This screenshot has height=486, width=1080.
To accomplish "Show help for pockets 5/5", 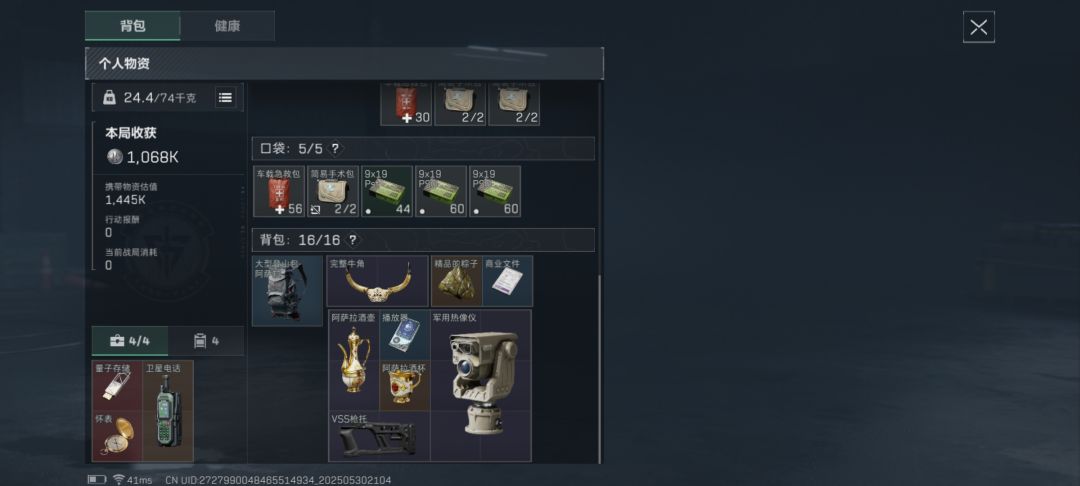I will tap(335, 148).
